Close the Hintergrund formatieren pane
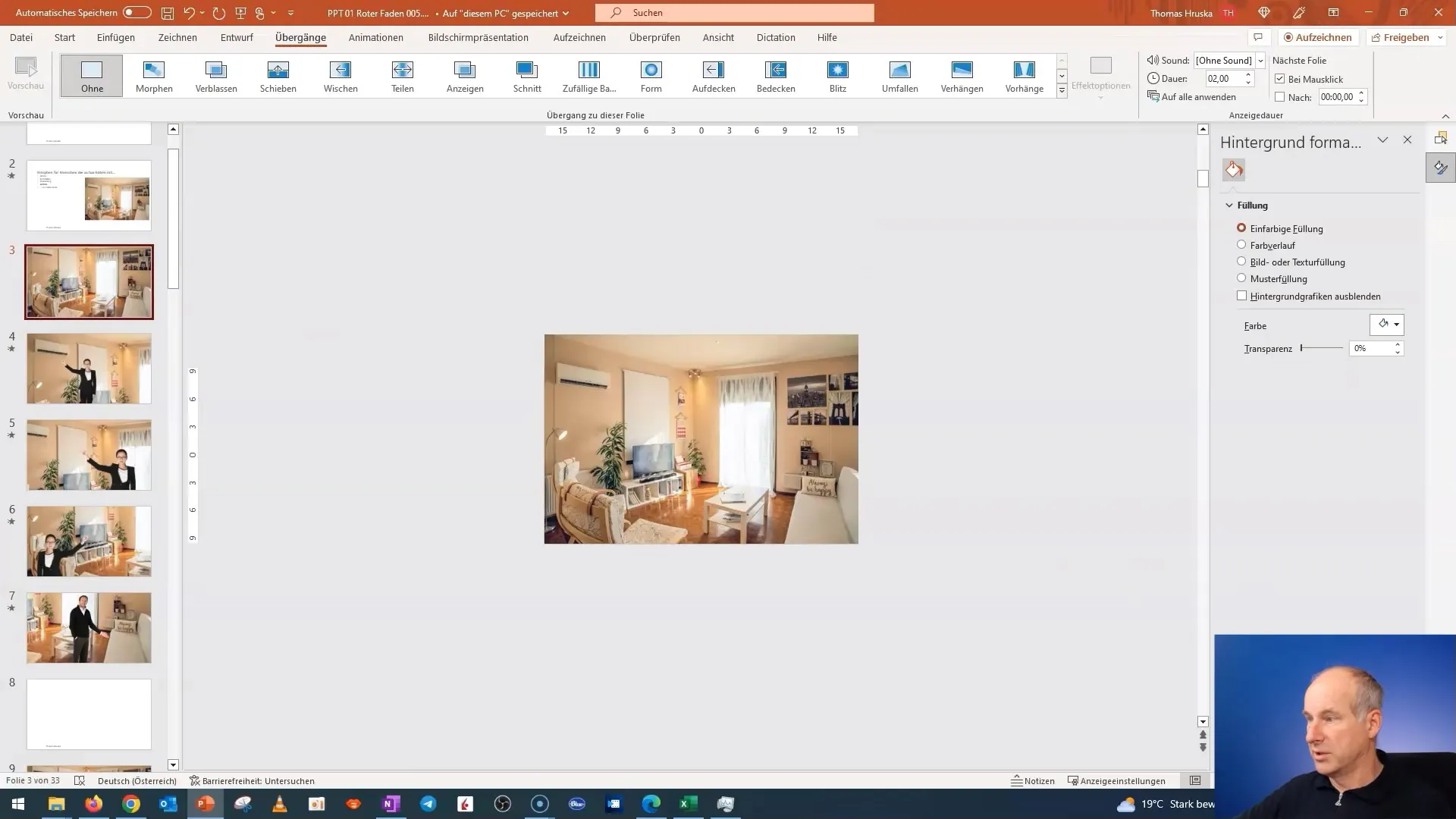This screenshot has height=819, width=1456. coord(1407,140)
